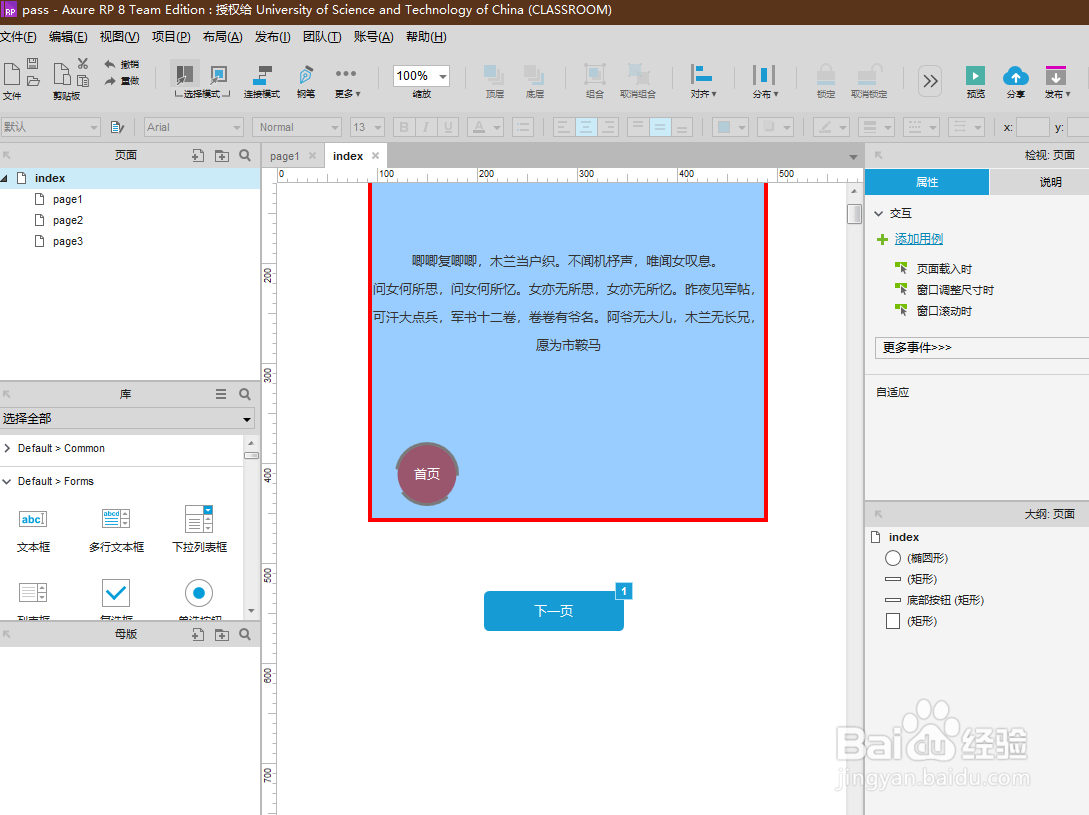Open the 布局 menu
This screenshot has width=1089, height=815.
click(x=222, y=37)
